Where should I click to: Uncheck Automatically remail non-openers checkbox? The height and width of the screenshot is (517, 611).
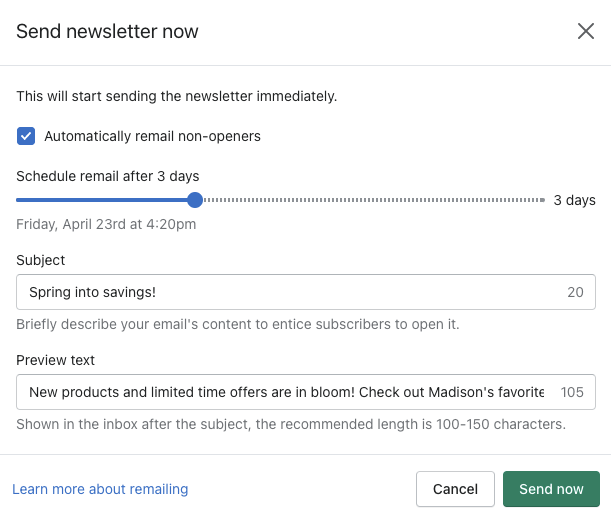(x=26, y=136)
